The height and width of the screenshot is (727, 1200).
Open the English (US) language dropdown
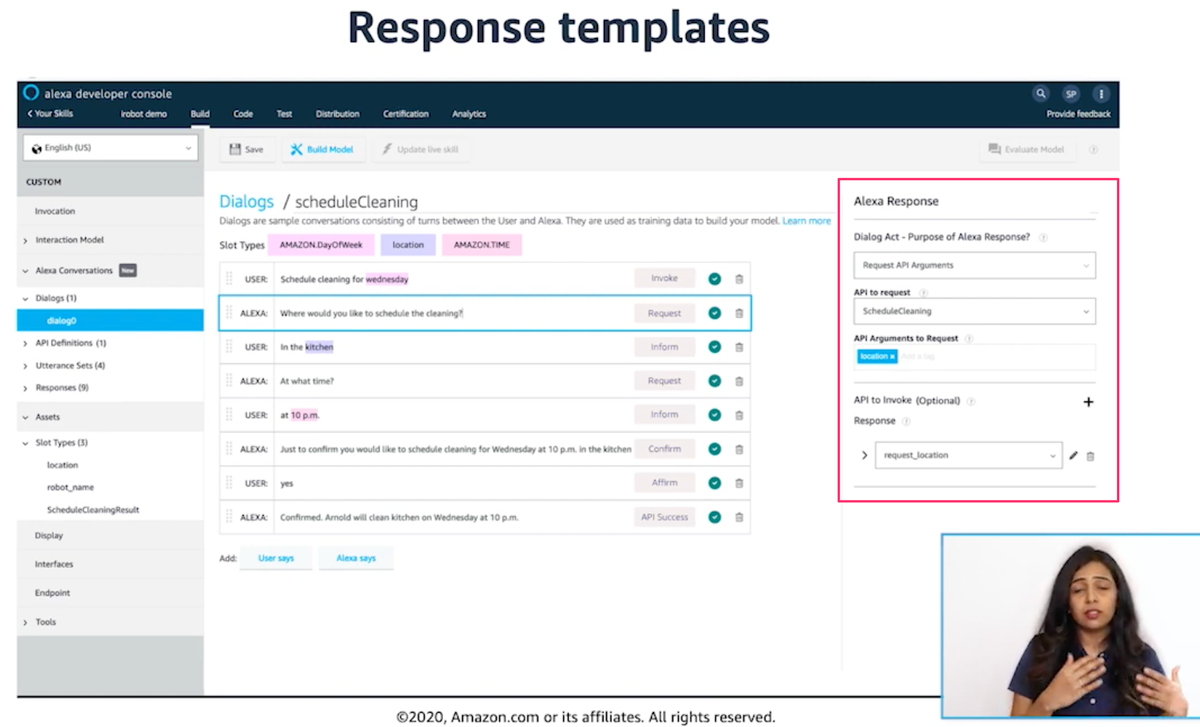click(x=110, y=148)
